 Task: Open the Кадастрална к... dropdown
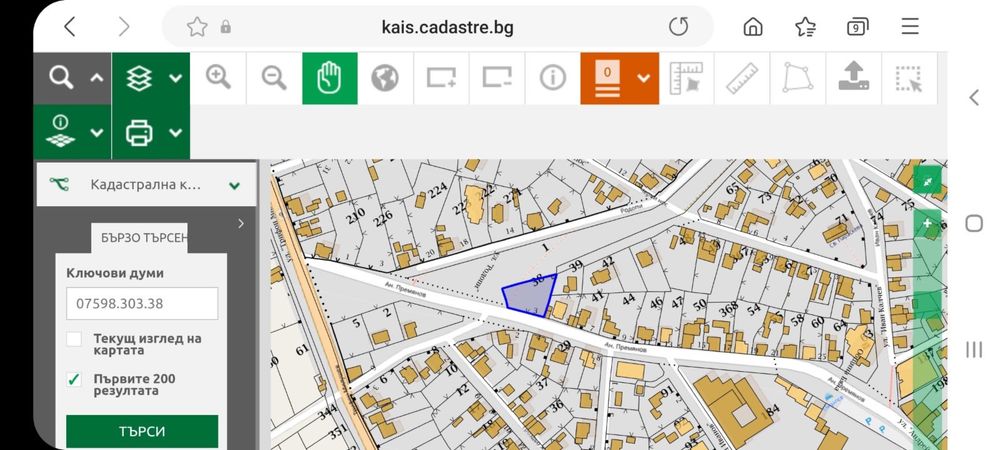coord(146,185)
